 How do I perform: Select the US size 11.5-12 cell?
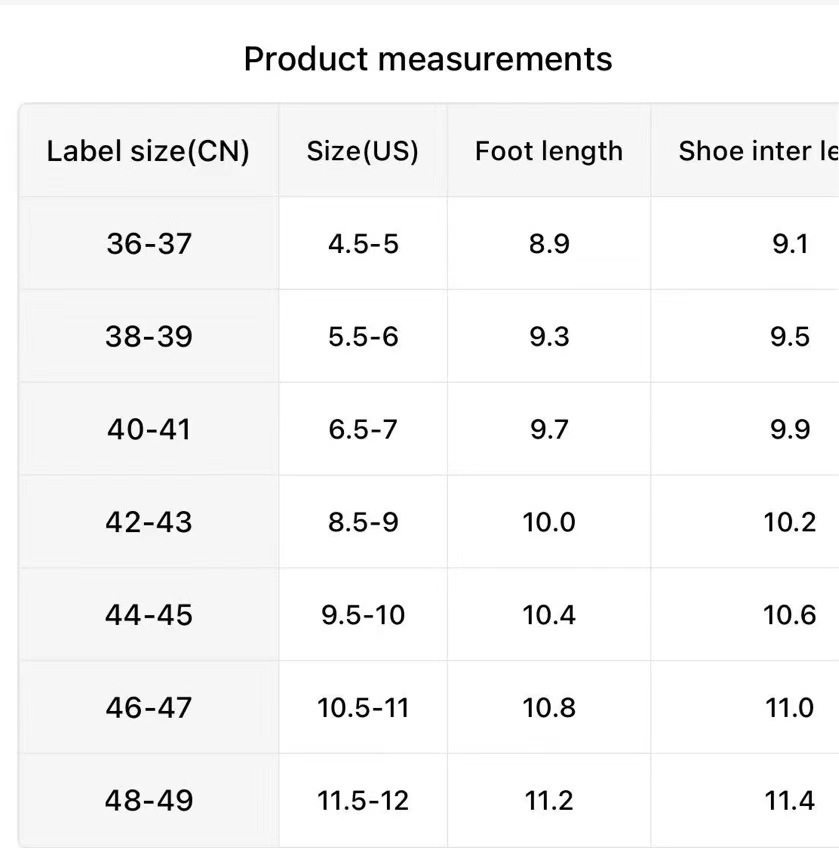pyautogui.click(x=363, y=800)
